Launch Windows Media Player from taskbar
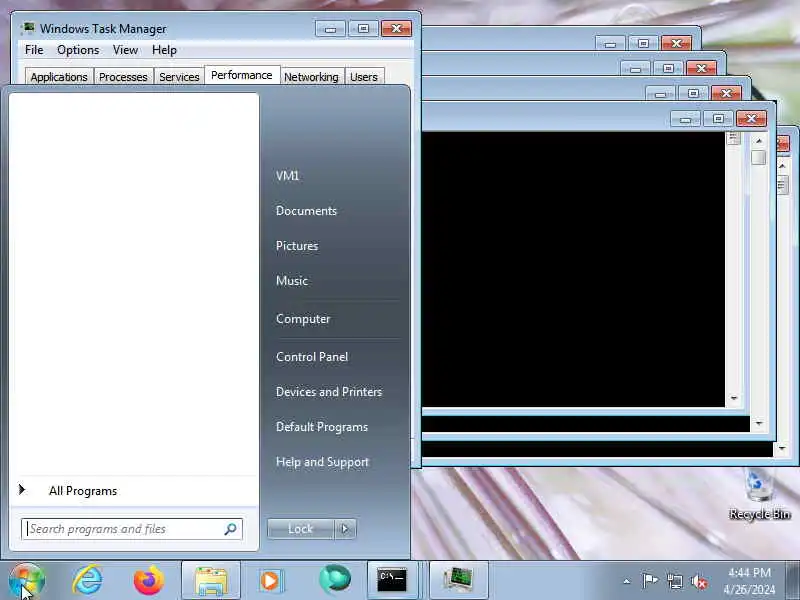The image size is (800, 600). (270, 581)
